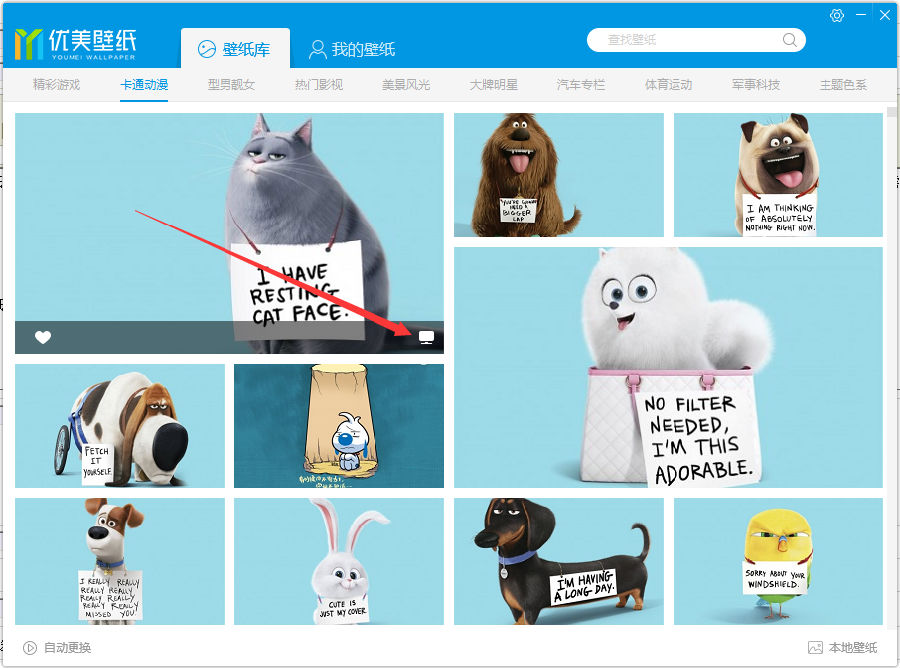Screen dimensions: 900x668
Task: Open settings gear icon in title bar
Action: click(837, 15)
